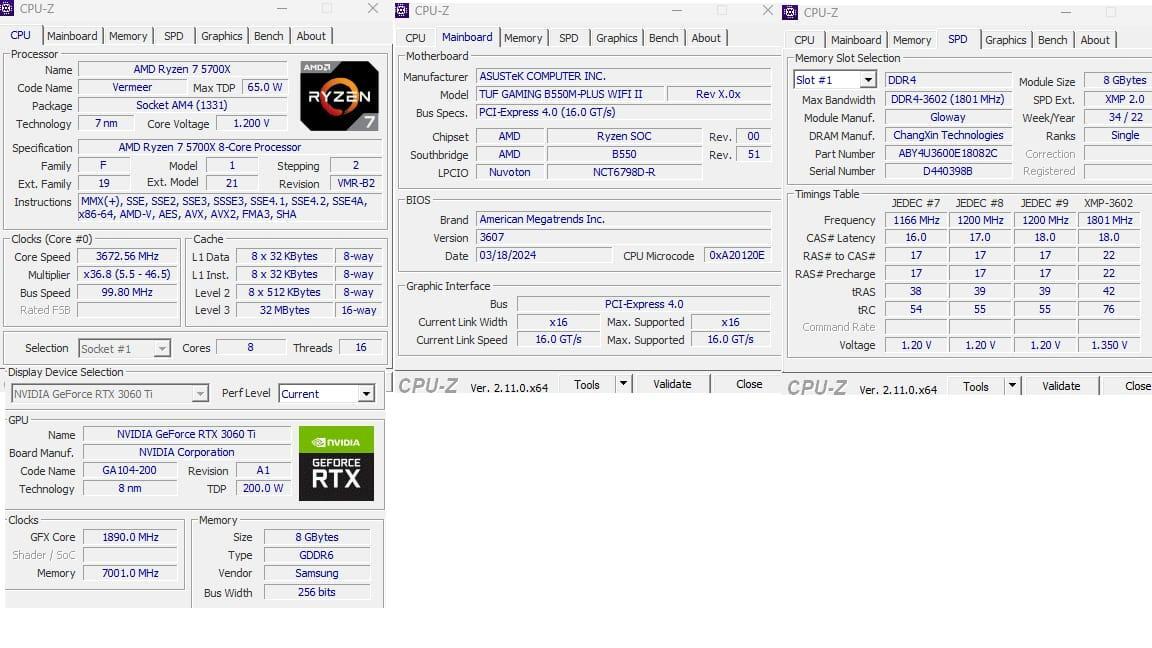This screenshot has height=648, width=1152.
Task: Click the module manufacturer 'Gloway'
Action: 948,118
